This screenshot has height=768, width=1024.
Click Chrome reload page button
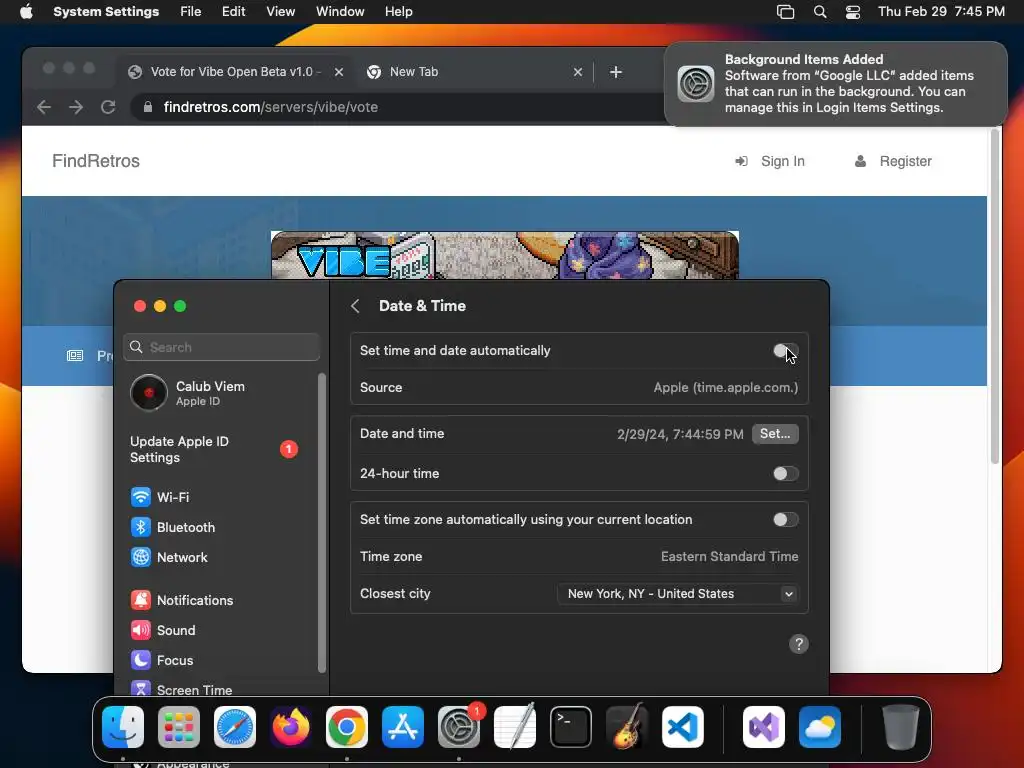click(x=108, y=107)
